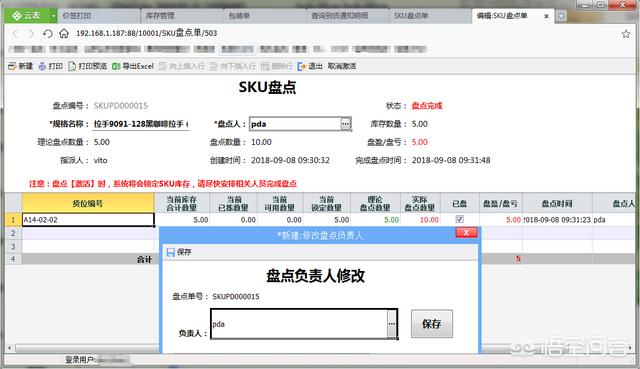Click the 新建 toolbar icon

[12, 66]
